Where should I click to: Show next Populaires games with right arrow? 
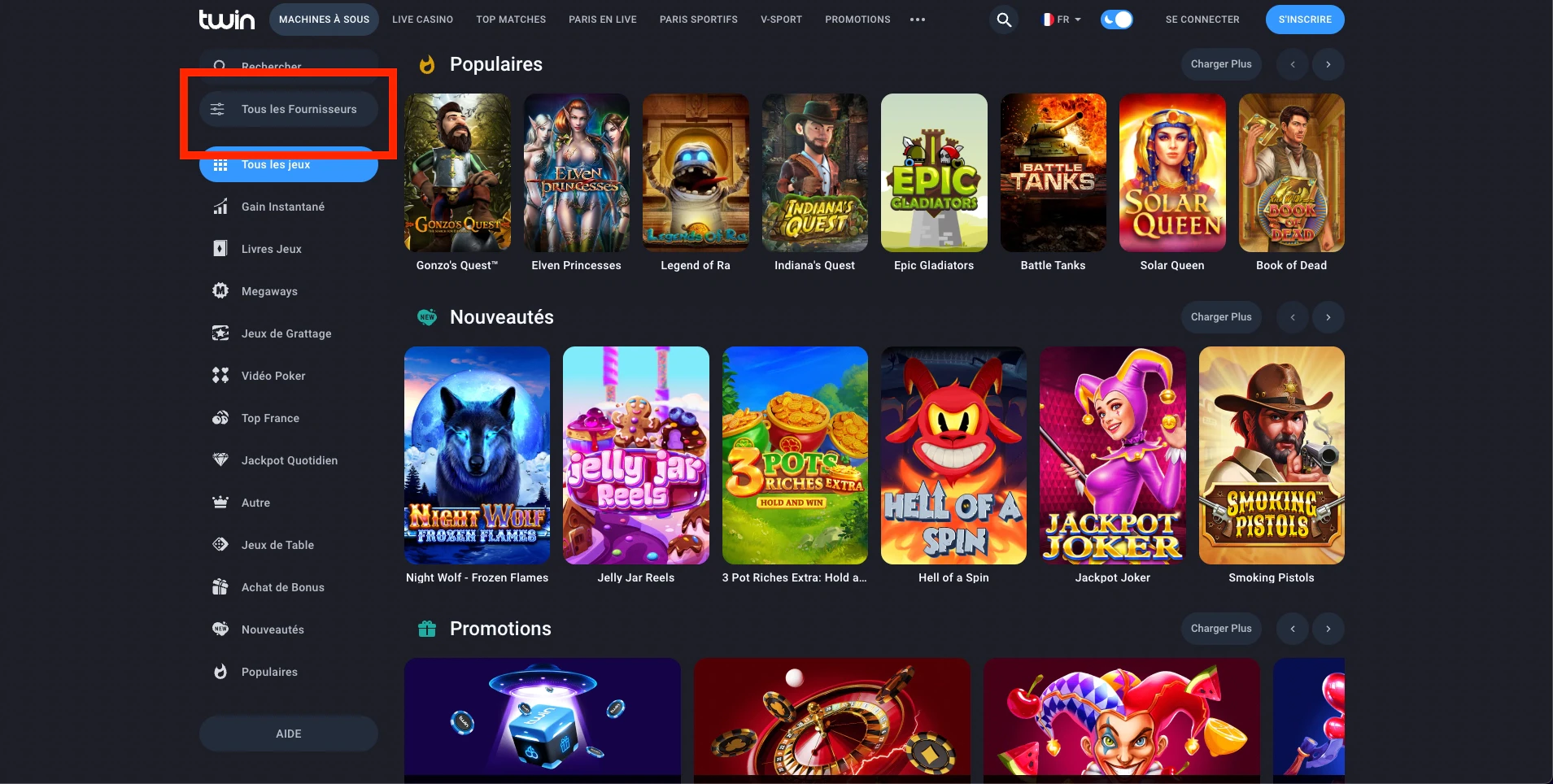point(1328,64)
